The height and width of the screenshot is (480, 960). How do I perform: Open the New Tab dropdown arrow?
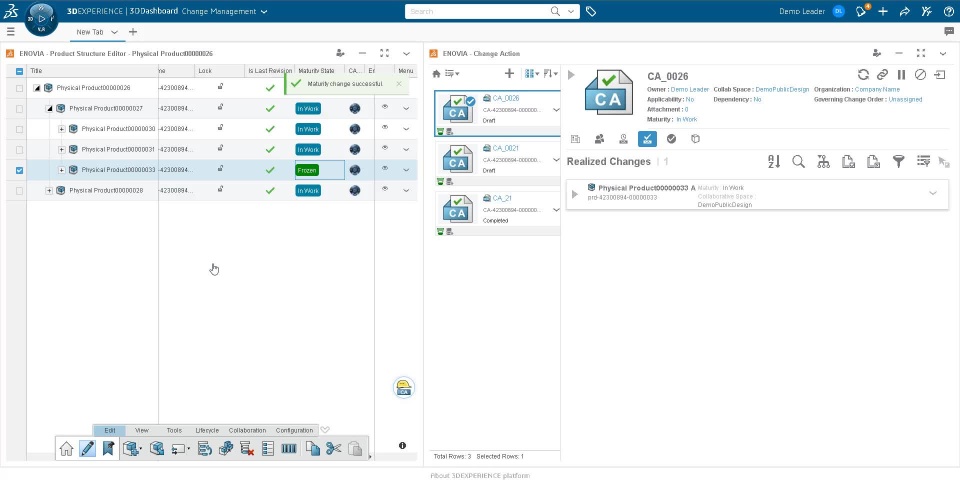pos(114,32)
